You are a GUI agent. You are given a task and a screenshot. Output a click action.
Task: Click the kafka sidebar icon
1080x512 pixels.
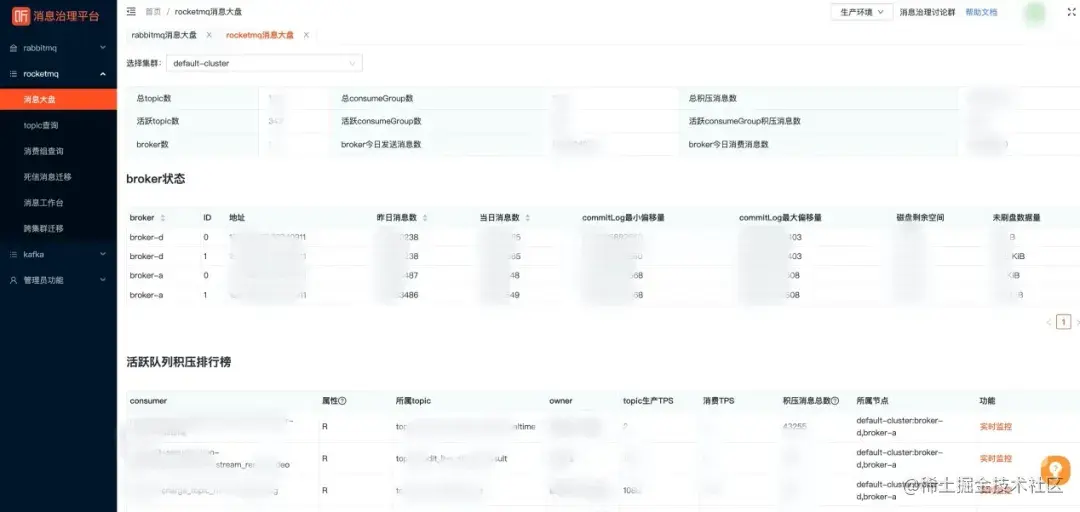click(x=14, y=254)
